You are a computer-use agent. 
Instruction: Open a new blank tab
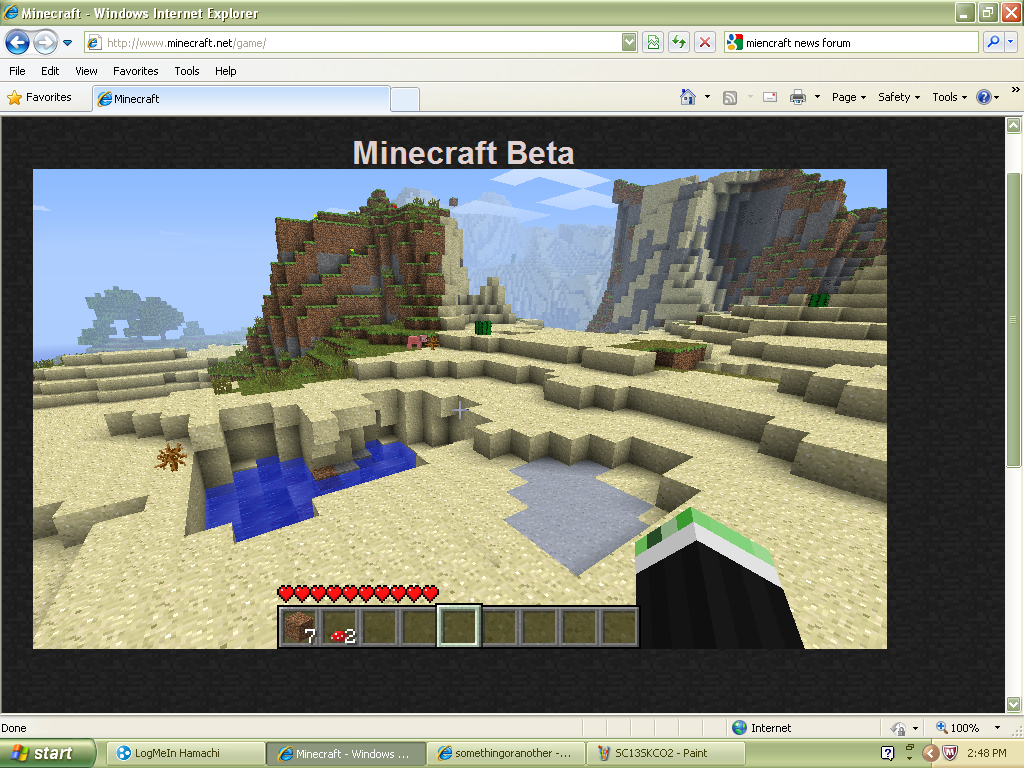[405, 99]
